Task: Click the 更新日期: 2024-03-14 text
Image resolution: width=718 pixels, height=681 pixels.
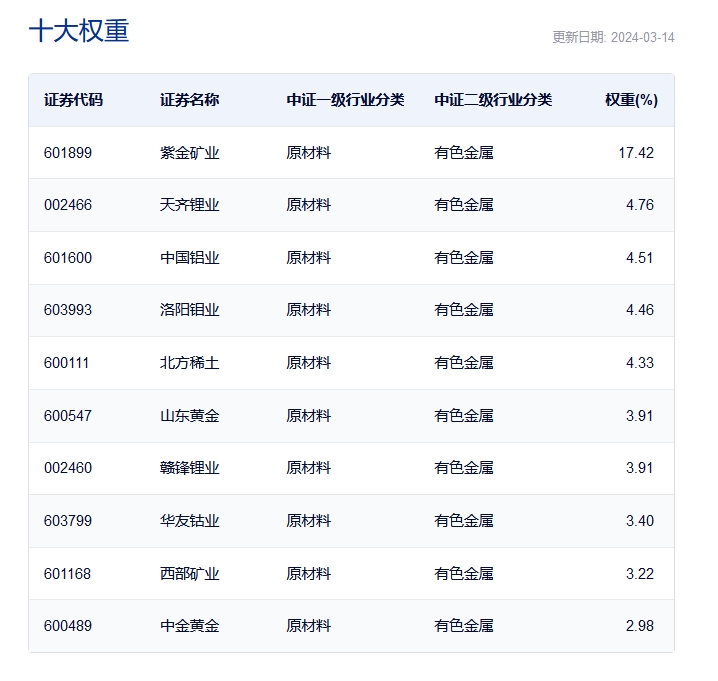Action: pos(613,37)
